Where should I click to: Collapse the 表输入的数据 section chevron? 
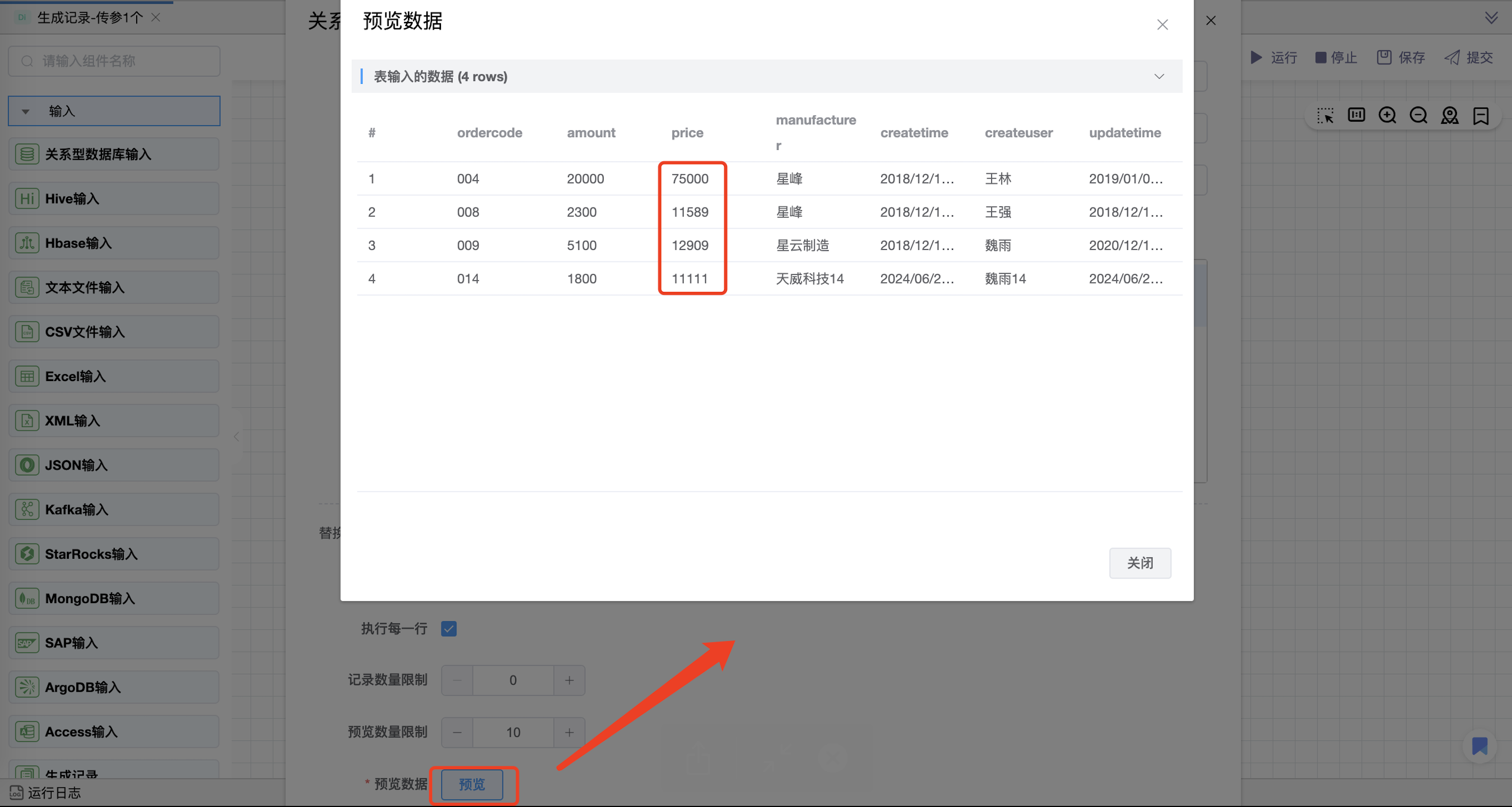1159,77
